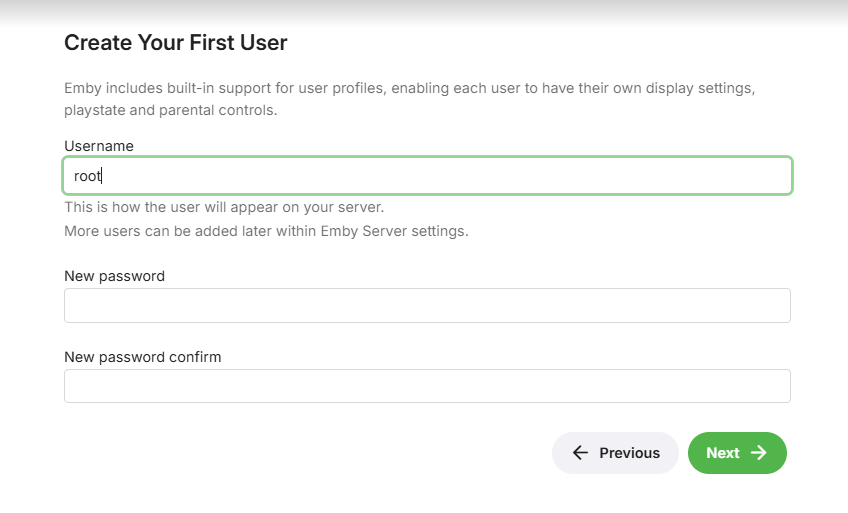
Task: Click the "This is how the user will appear" hint
Action: tap(224, 207)
